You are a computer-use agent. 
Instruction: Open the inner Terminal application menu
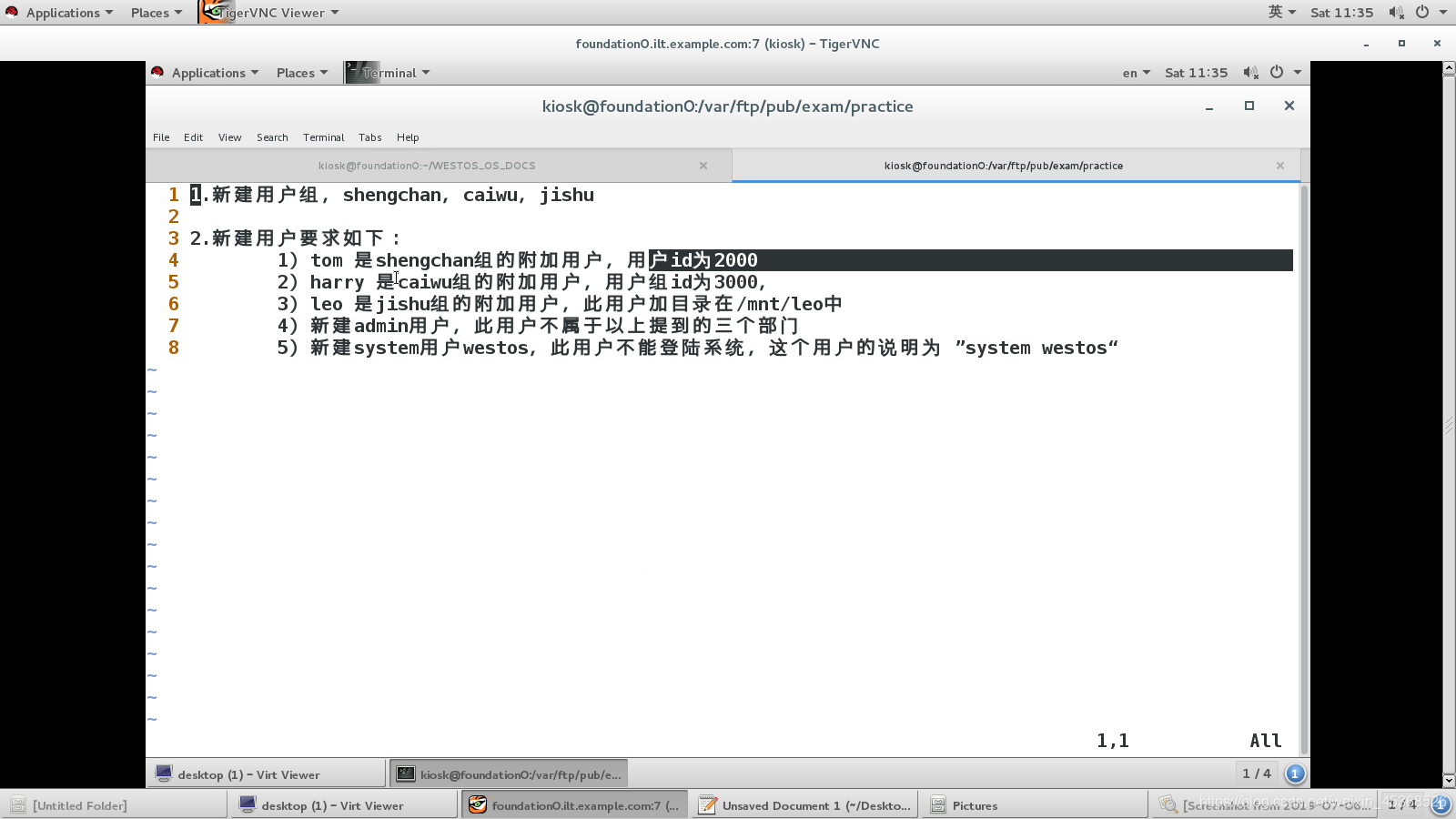[x=388, y=73]
